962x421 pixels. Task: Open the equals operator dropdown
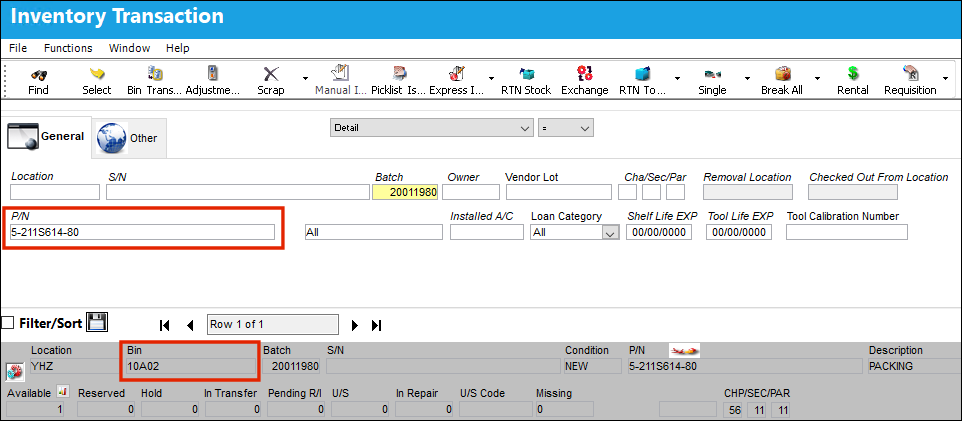[566, 128]
